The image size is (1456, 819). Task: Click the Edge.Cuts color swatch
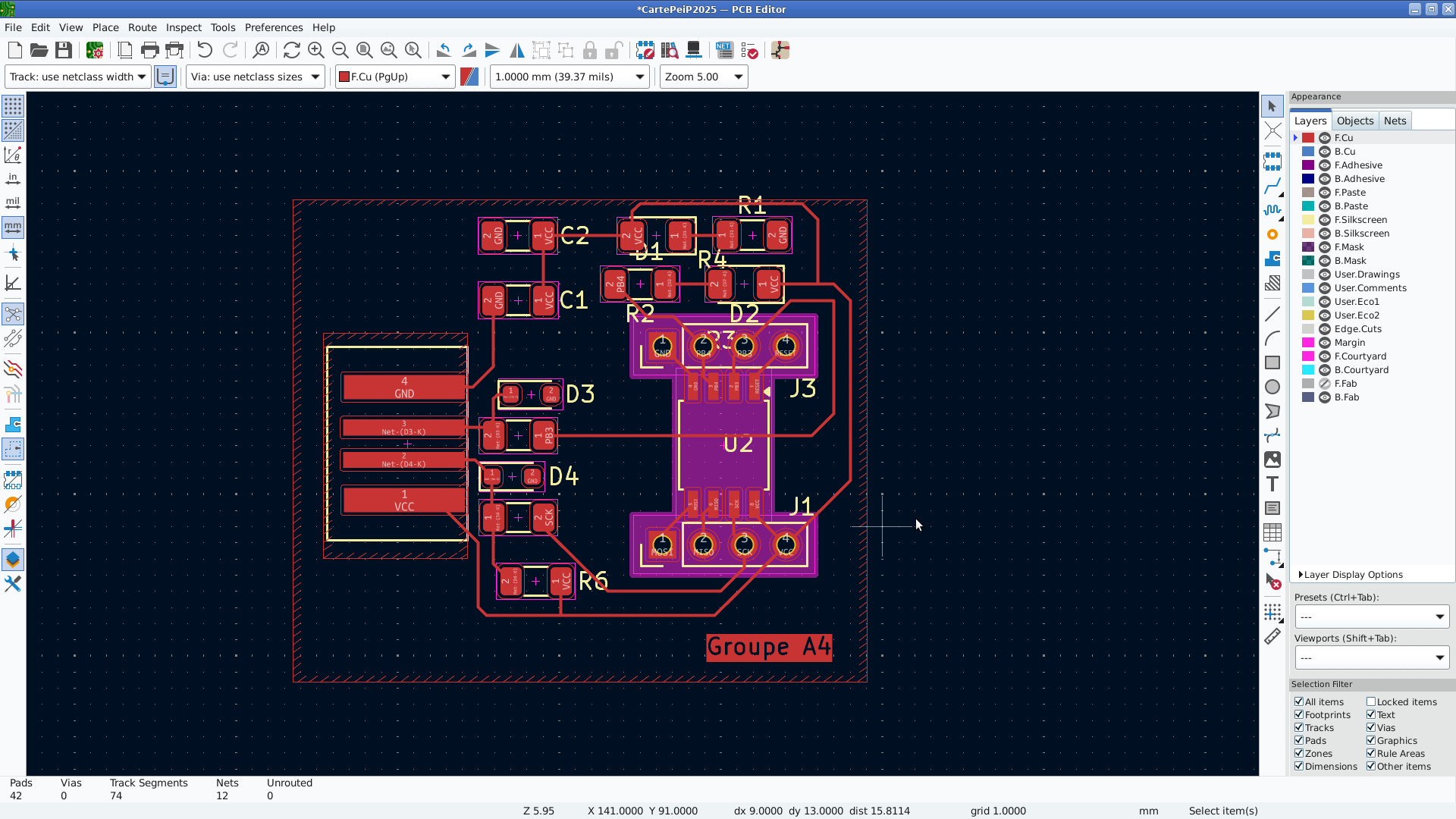(x=1308, y=329)
